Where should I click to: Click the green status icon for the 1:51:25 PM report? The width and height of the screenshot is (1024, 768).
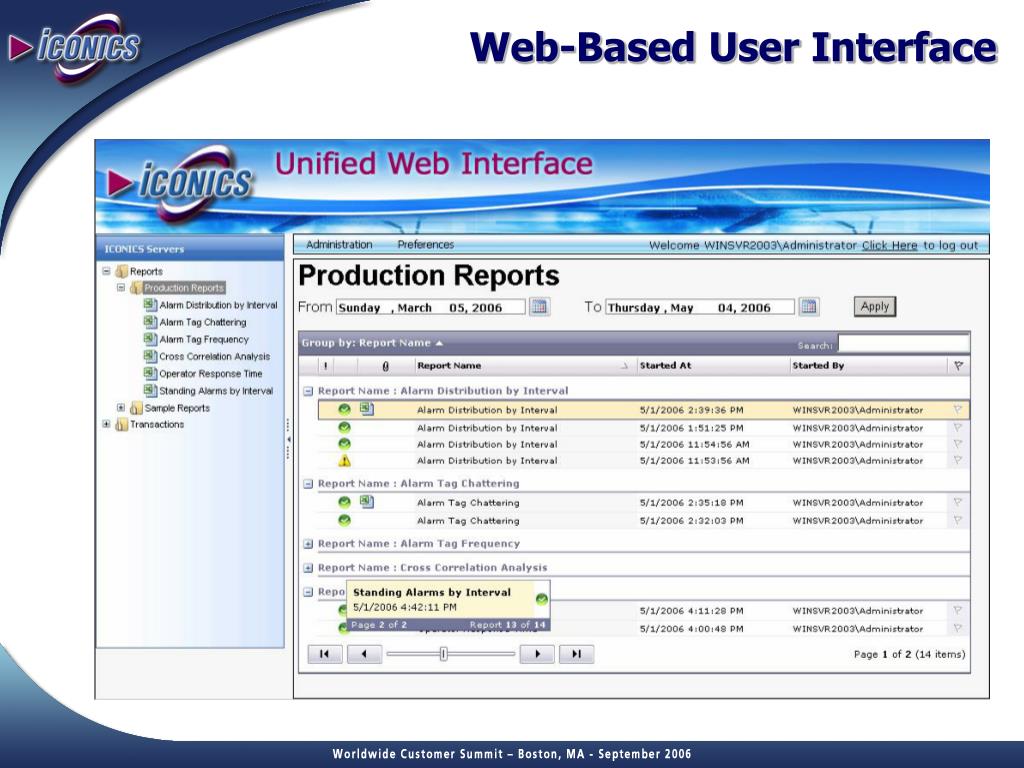point(344,428)
